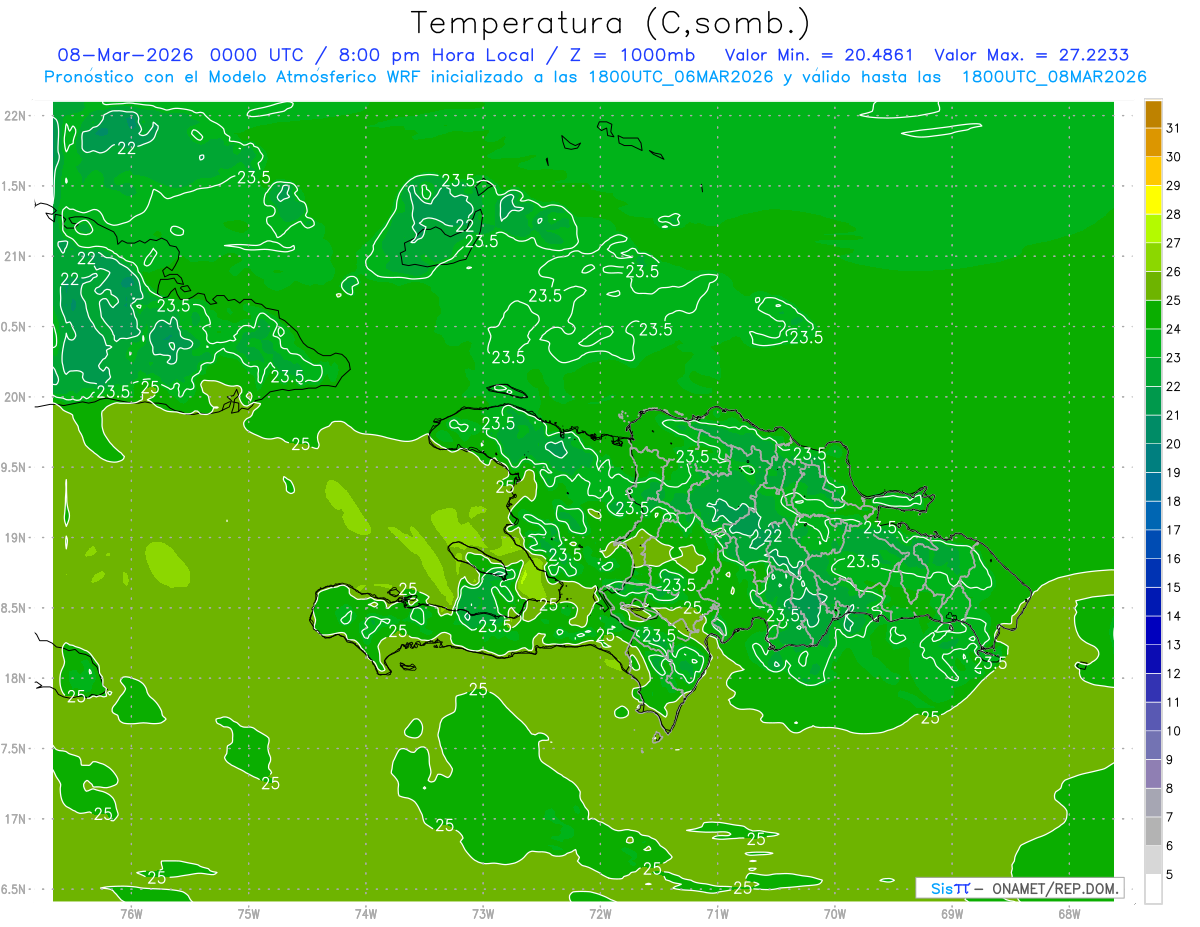Click the legend scale label '28'

pyautogui.click(x=1173, y=214)
